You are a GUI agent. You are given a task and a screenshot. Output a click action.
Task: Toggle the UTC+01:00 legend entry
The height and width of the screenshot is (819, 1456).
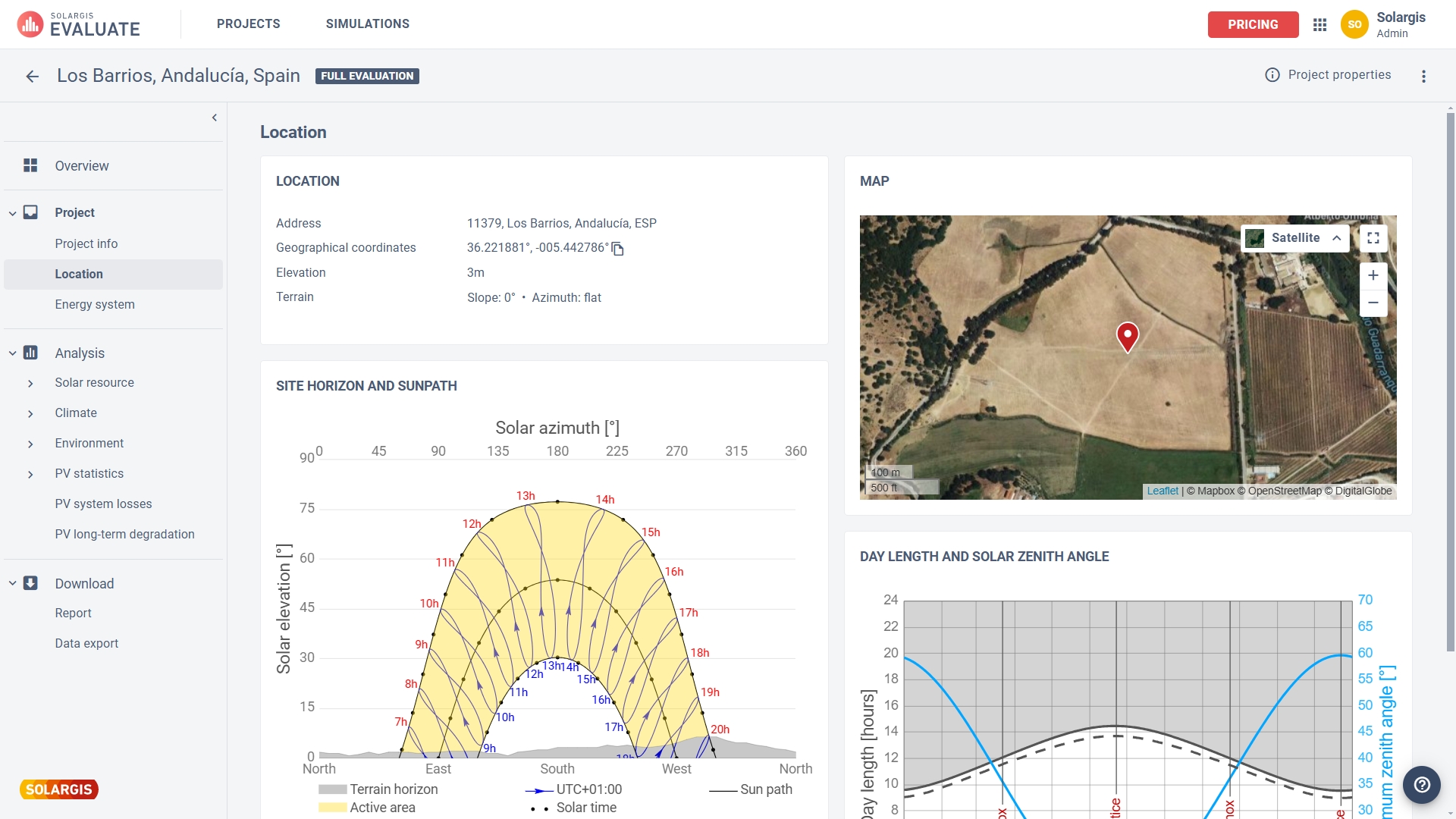pos(574,789)
